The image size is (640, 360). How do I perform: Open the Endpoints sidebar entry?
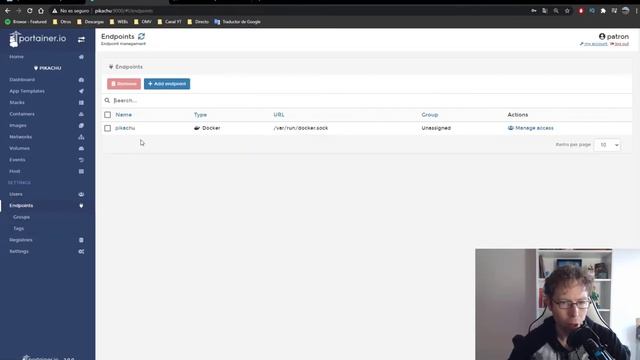coord(21,205)
